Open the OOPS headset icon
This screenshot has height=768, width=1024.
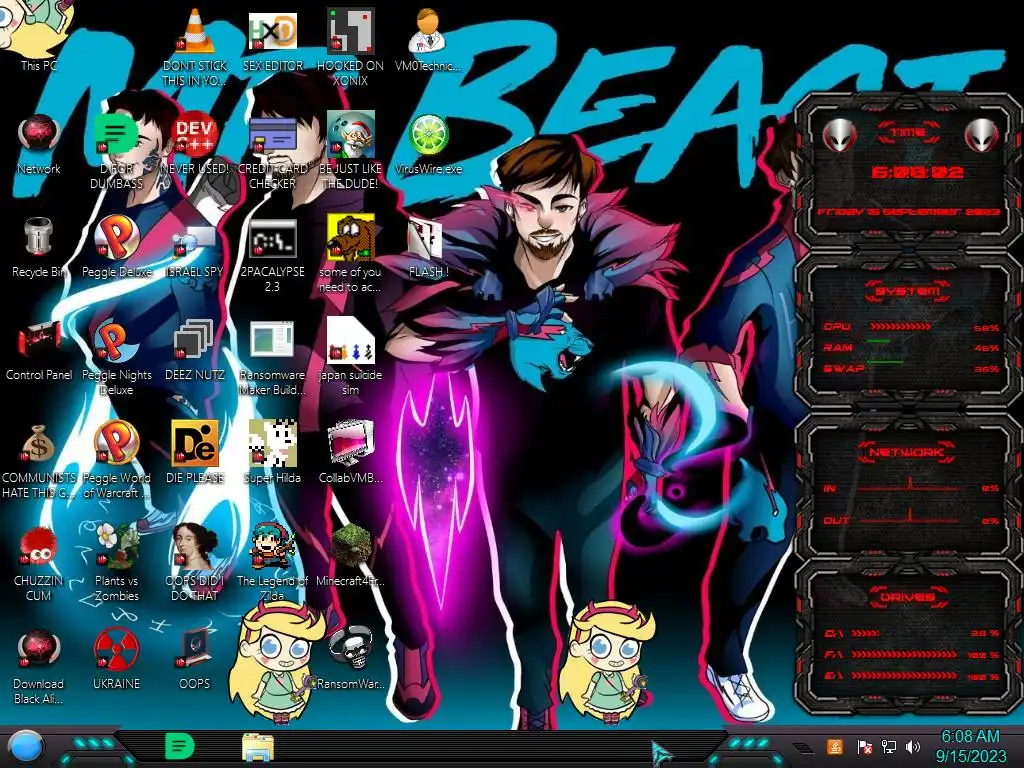(x=195, y=649)
